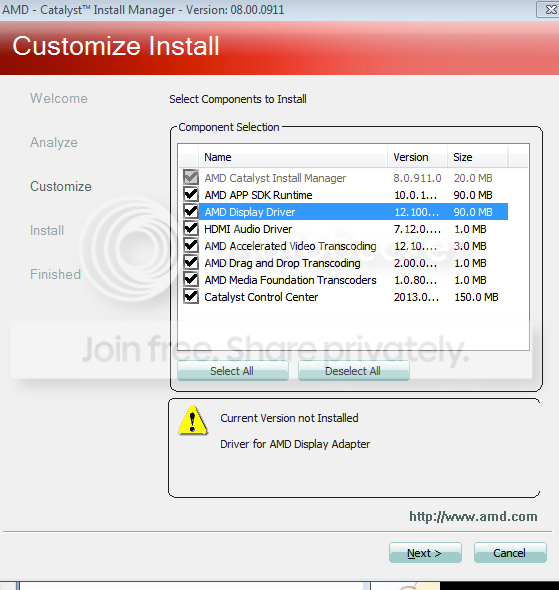Sort components by Size column header

(478, 157)
